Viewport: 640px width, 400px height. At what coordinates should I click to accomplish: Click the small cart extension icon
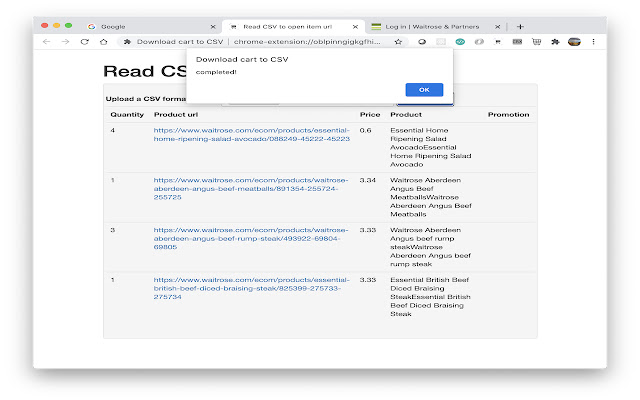498,42
